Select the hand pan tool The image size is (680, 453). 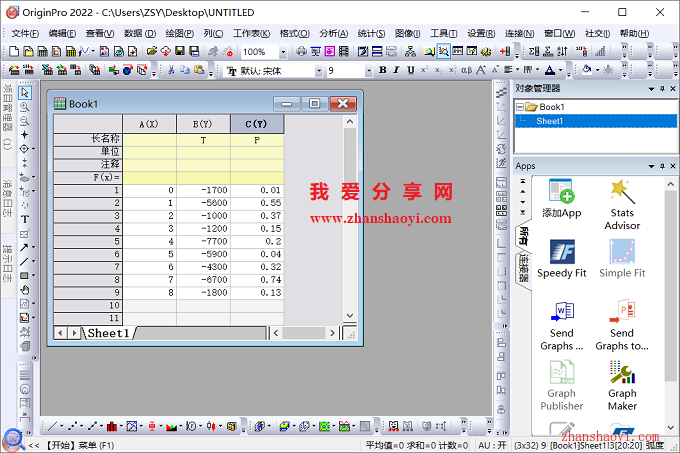[x=25, y=290]
